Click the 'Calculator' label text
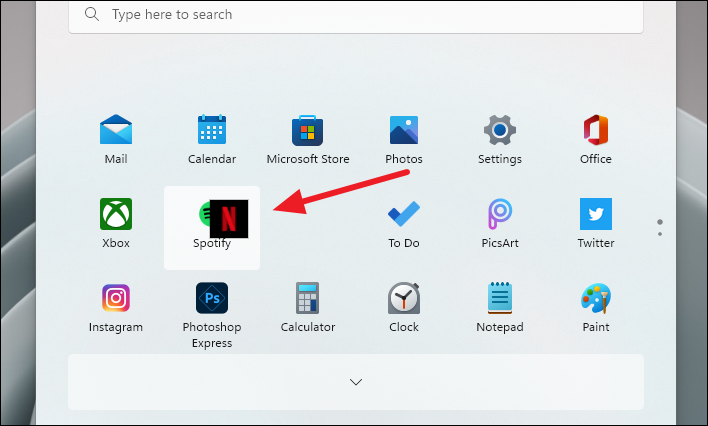This screenshot has height=426, width=708. point(308,327)
